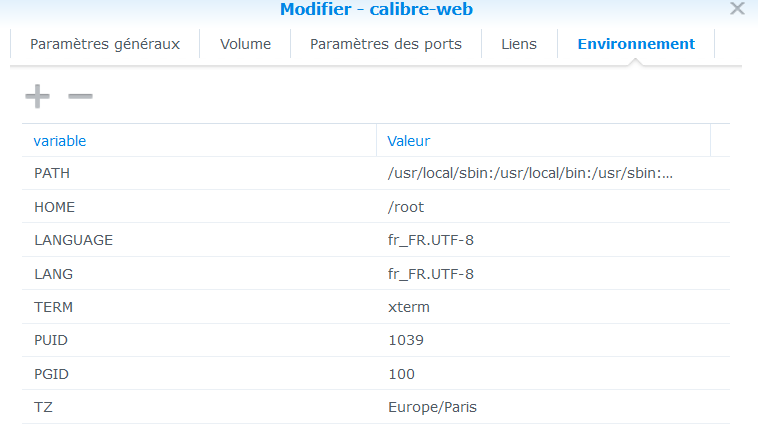
Task: Edit the PGID value 100
Action: 401,374
